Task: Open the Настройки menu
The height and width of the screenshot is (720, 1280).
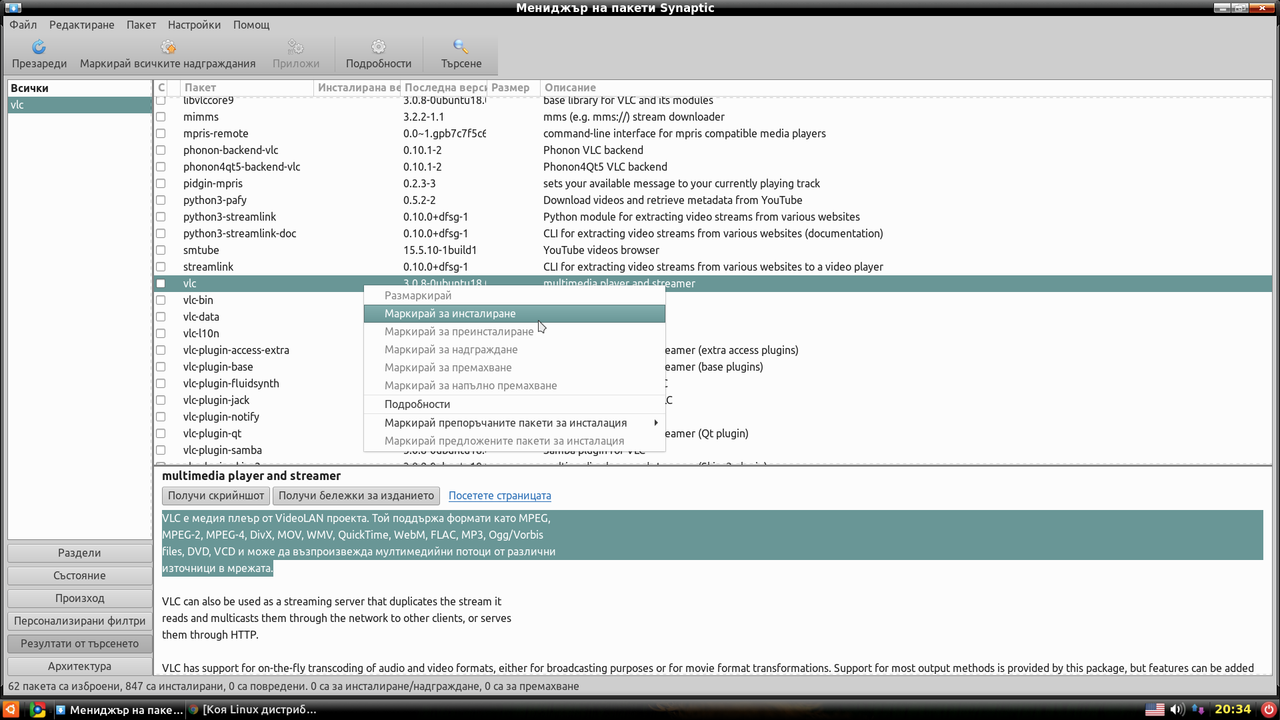Action: (194, 25)
